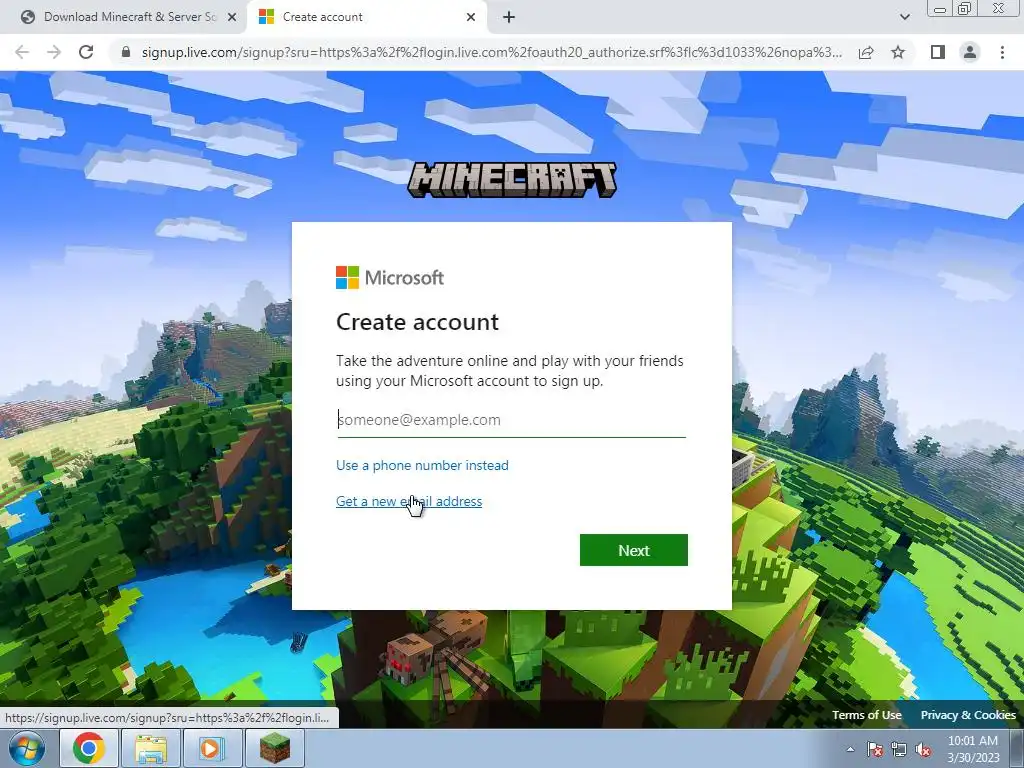Open Windows Explorer from the taskbar
The image size is (1024, 768).
151,748
